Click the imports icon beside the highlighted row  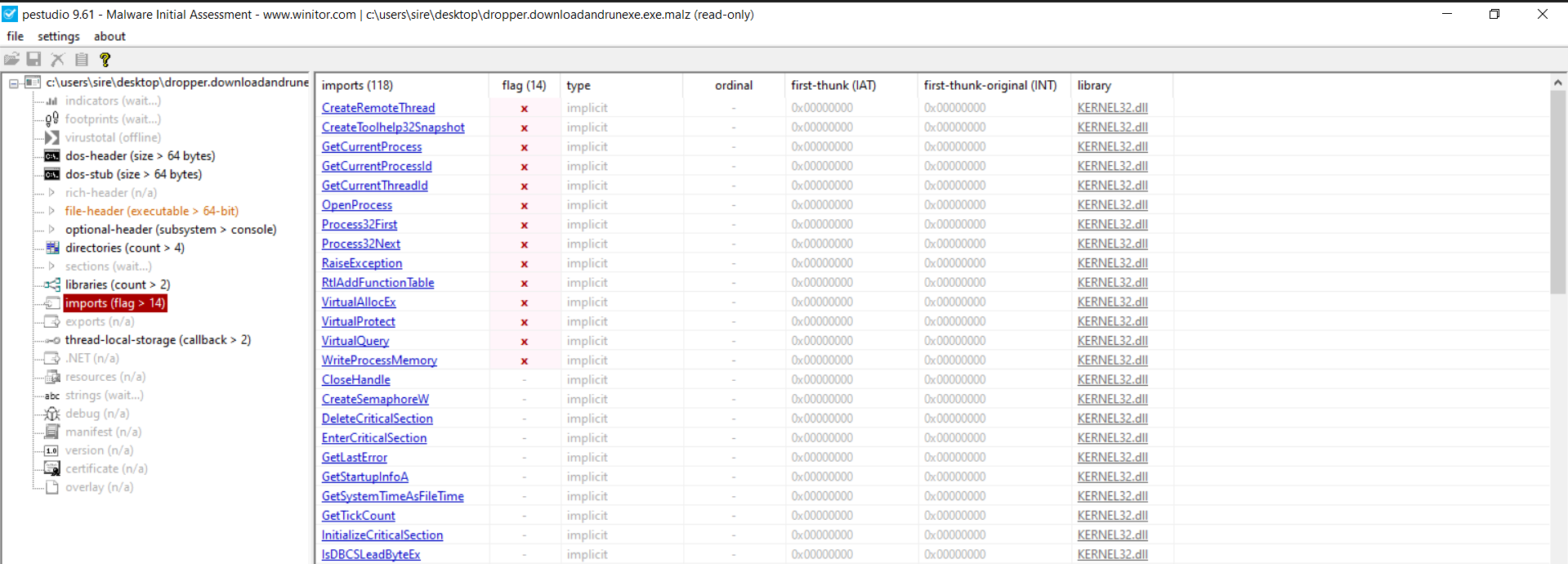tap(51, 303)
